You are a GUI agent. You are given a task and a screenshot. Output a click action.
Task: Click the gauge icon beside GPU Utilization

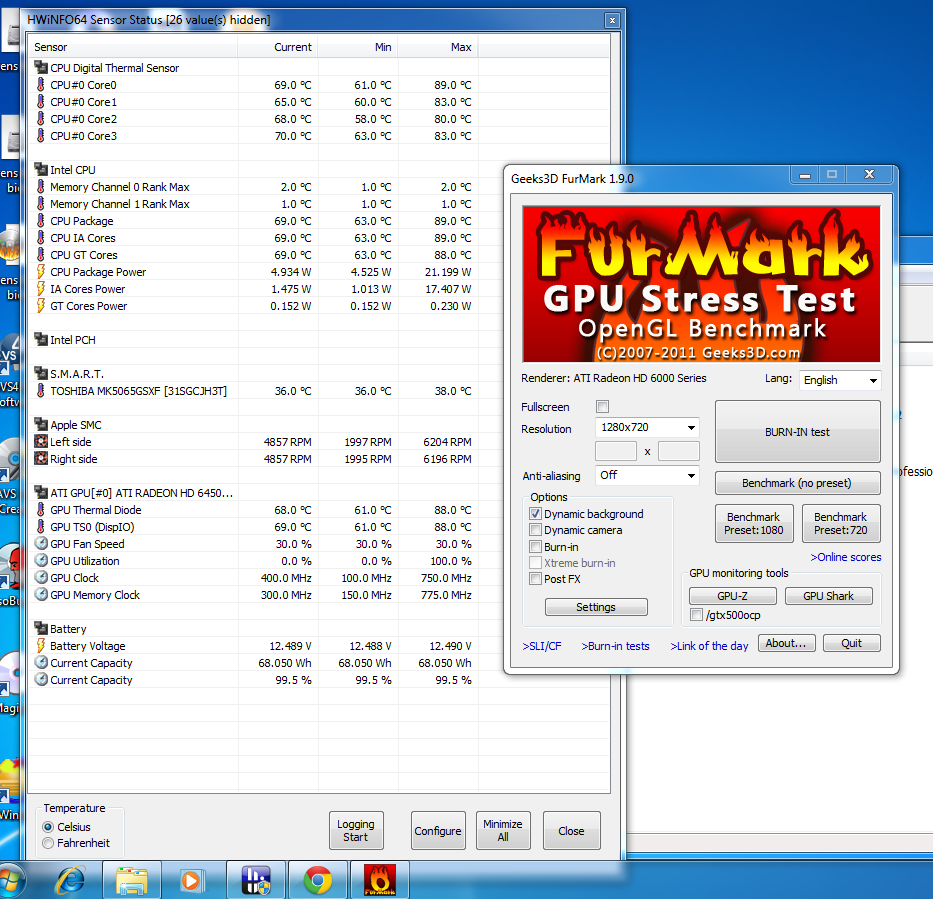click(41, 560)
